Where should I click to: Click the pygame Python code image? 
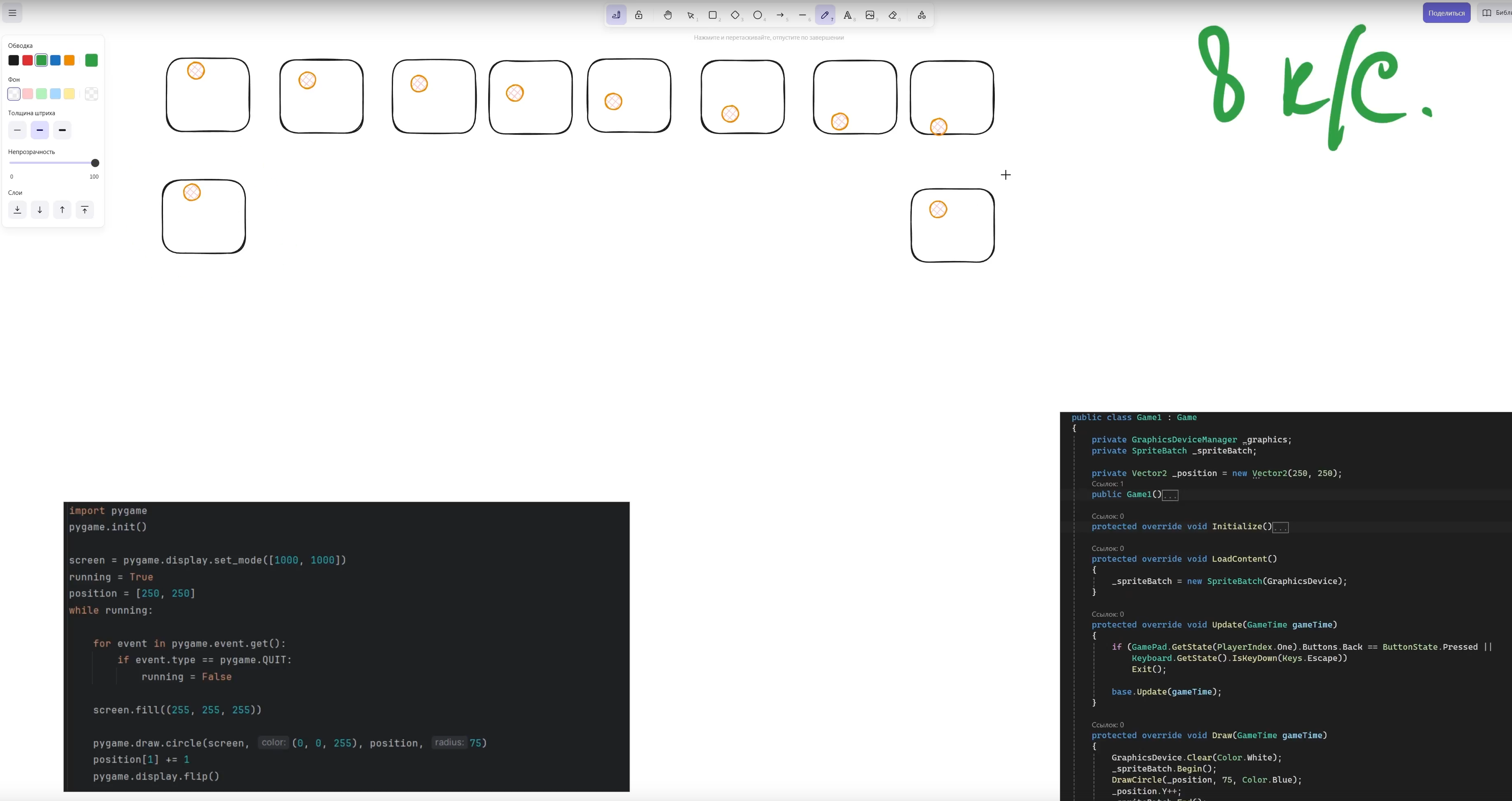346,647
